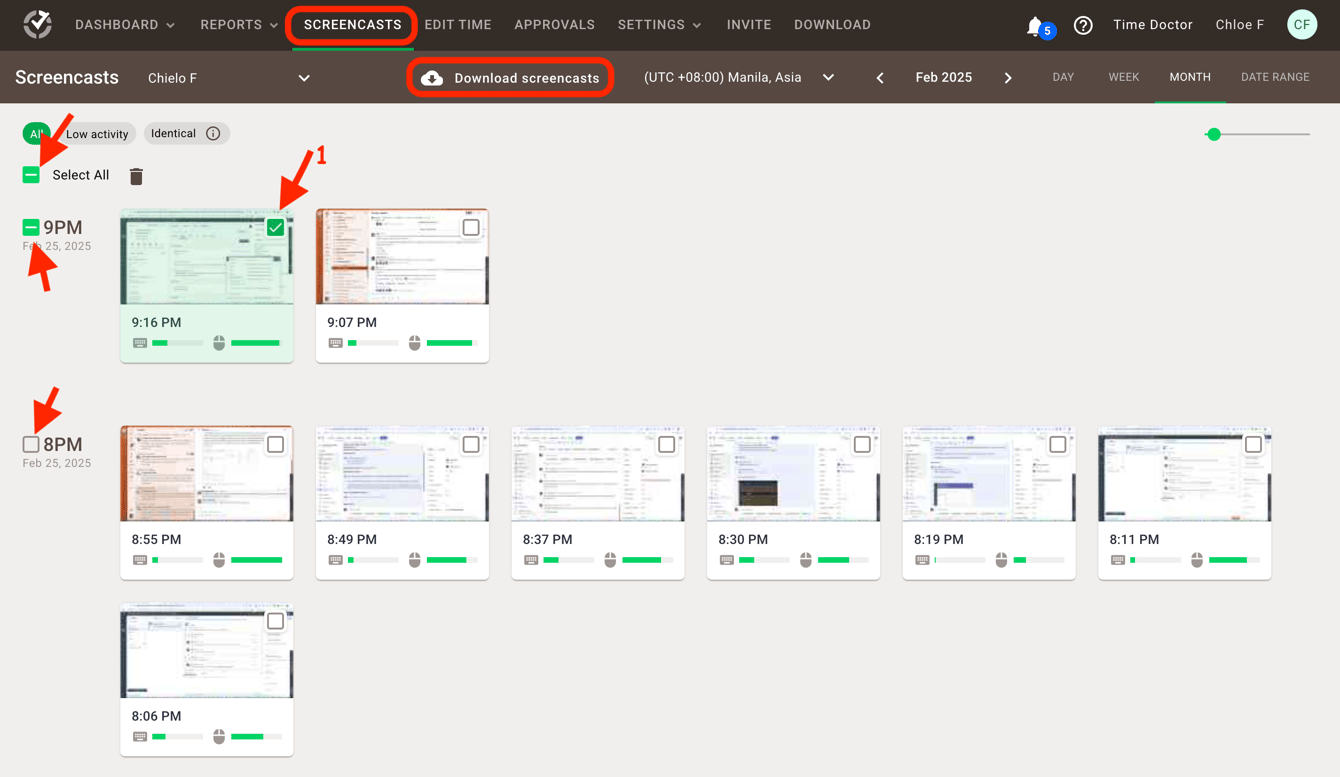Expand the SETTINGS menu dropdown

click(x=659, y=24)
